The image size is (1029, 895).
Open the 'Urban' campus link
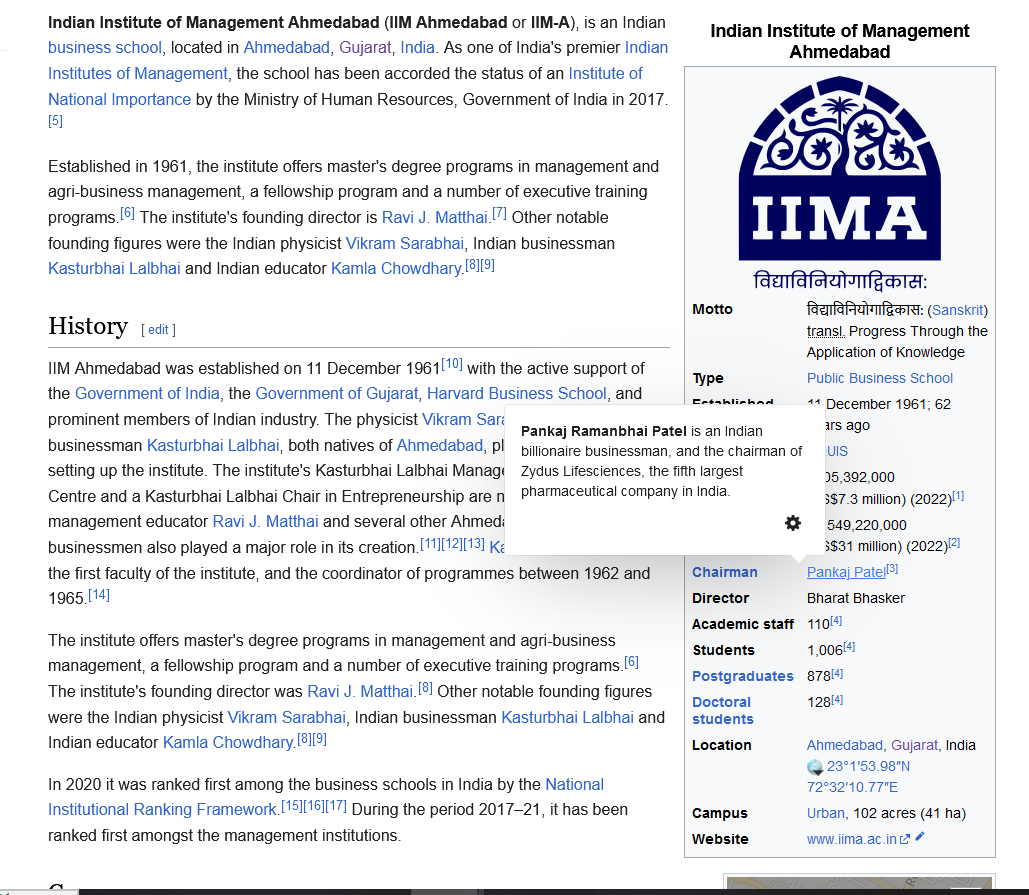pyautogui.click(x=826, y=814)
